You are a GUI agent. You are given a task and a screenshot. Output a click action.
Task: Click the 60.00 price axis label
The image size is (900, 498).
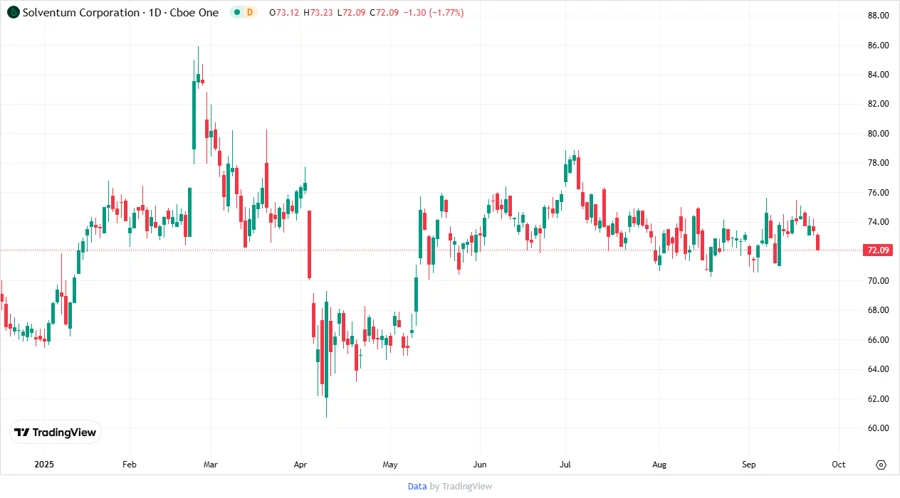878,428
